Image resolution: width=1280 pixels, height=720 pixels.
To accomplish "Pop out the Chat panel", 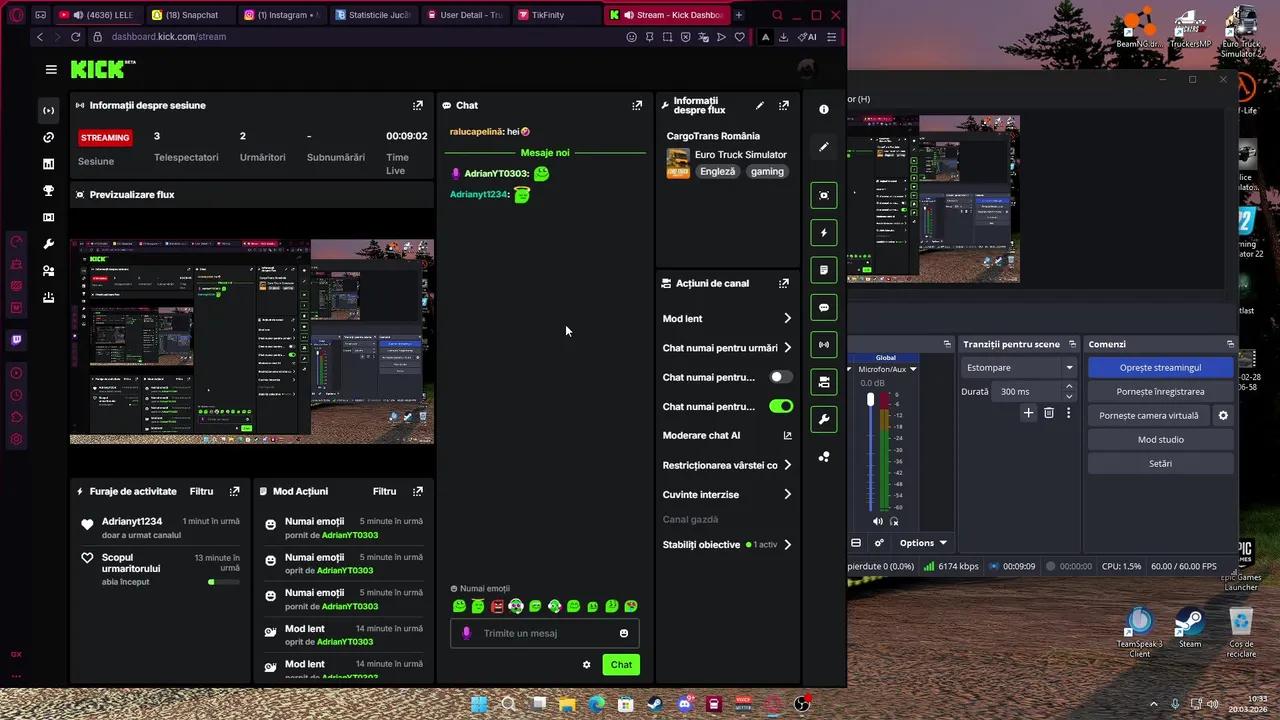I will point(637,105).
